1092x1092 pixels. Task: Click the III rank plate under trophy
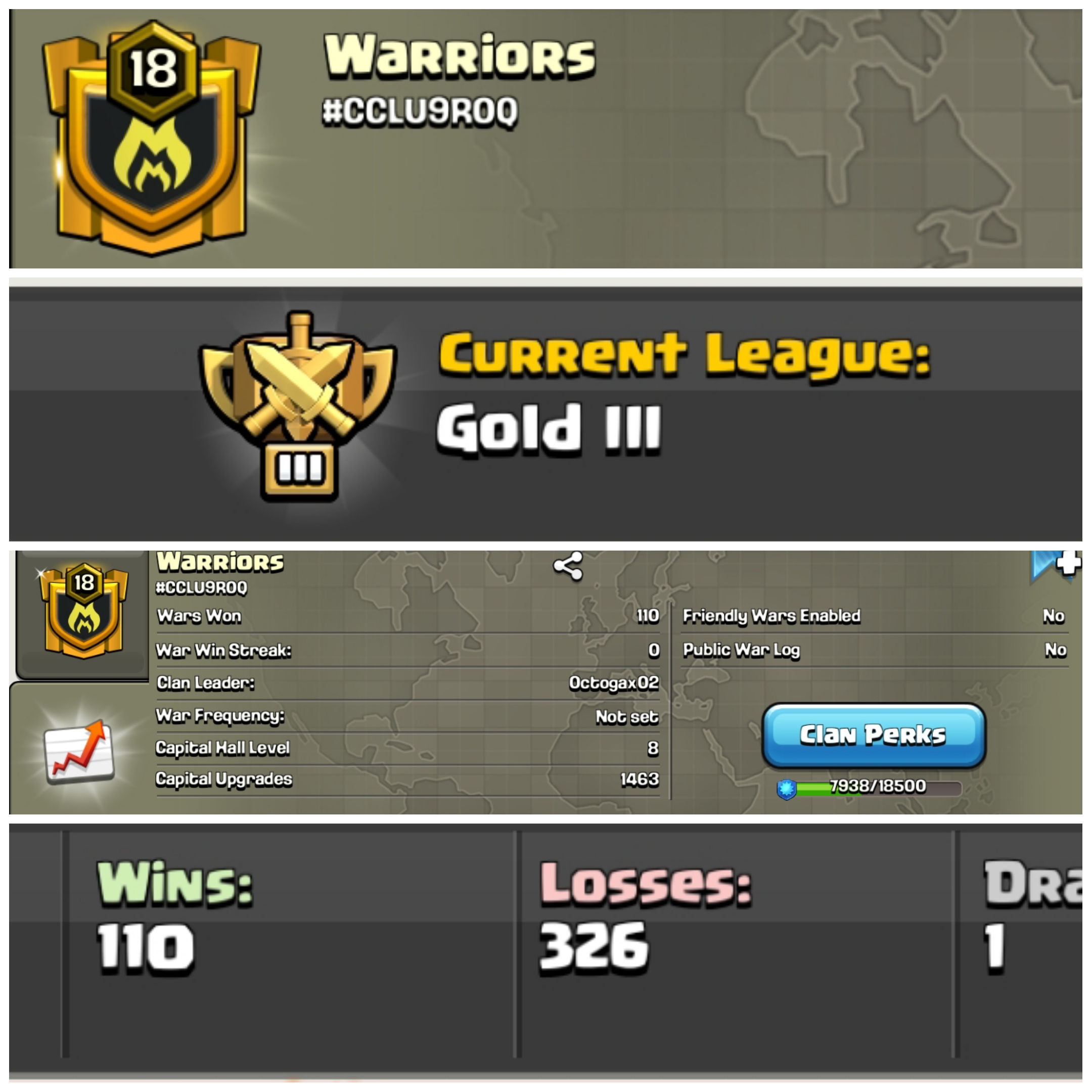click(300, 470)
